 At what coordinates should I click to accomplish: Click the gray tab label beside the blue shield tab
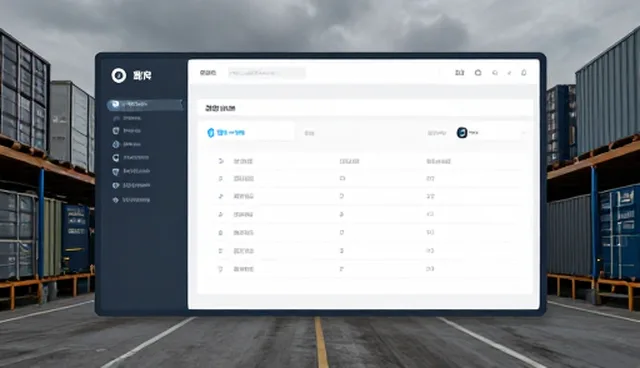pos(309,133)
